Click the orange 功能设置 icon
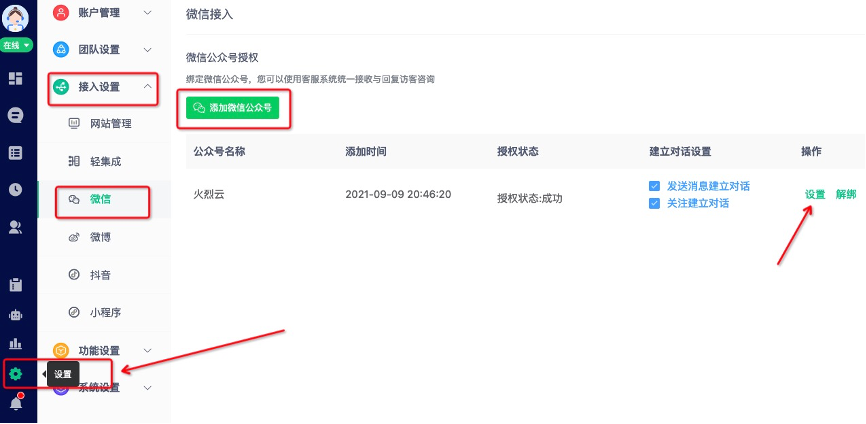Image resolution: width=866 pixels, height=424 pixels. (x=61, y=351)
